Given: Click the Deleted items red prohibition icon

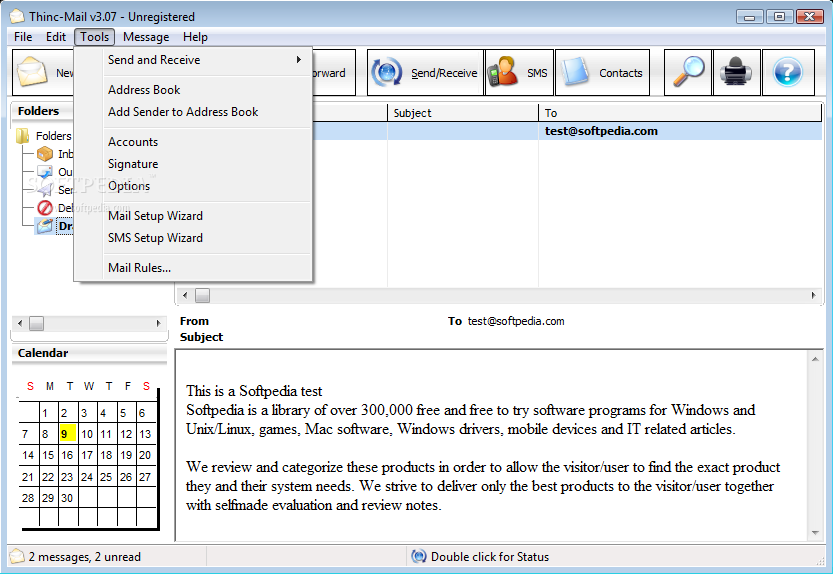Looking at the screenshot, I should coord(45,208).
